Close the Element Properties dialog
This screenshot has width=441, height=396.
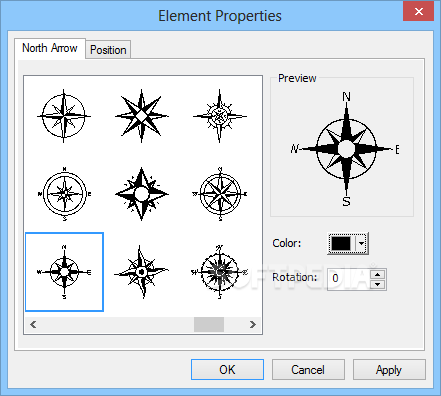[x=418, y=11]
